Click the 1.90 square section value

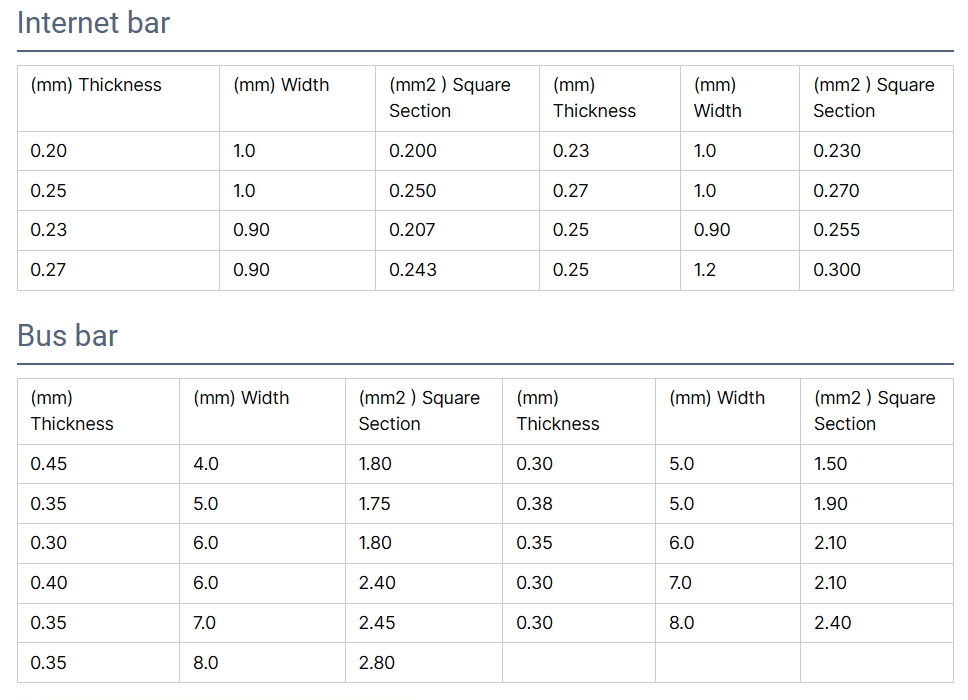[x=830, y=504]
